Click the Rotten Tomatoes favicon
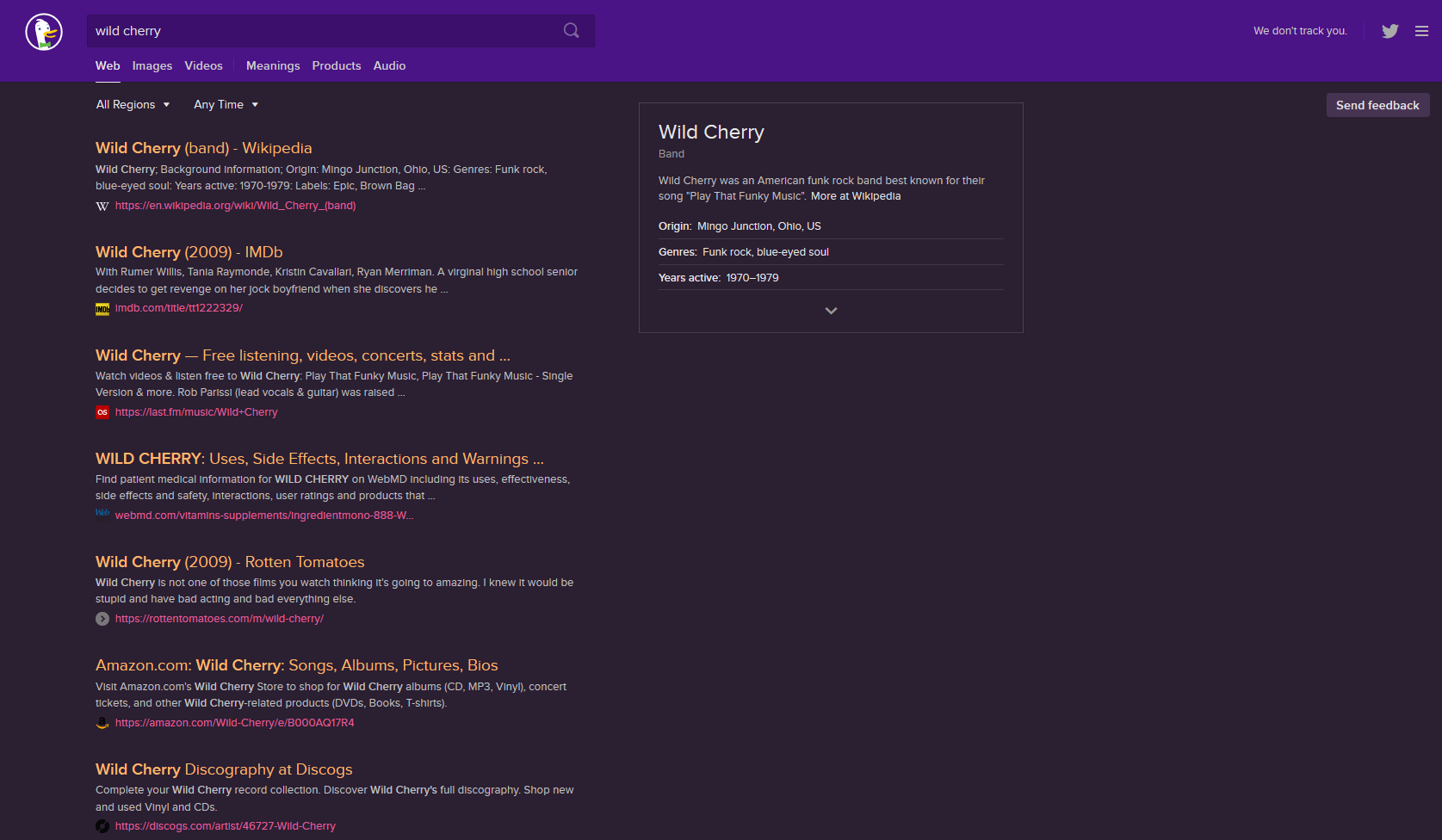 tap(102, 619)
